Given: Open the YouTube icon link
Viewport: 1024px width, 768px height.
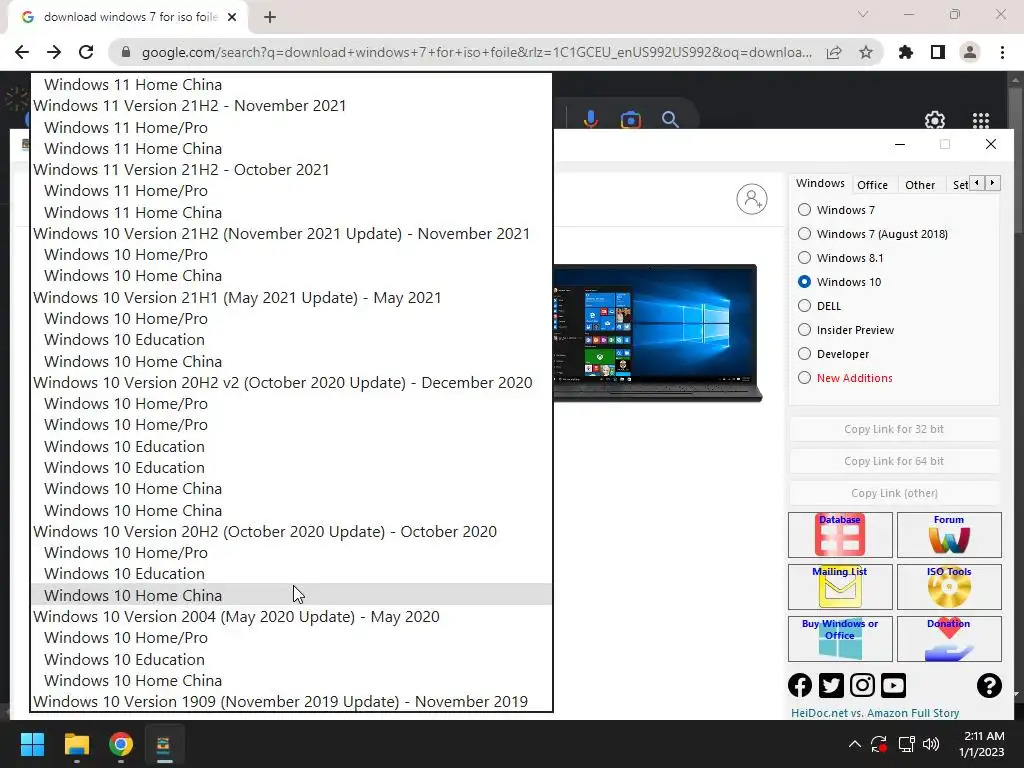Looking at the screenshot, I should pyautogui.click(x=893, y=685).
